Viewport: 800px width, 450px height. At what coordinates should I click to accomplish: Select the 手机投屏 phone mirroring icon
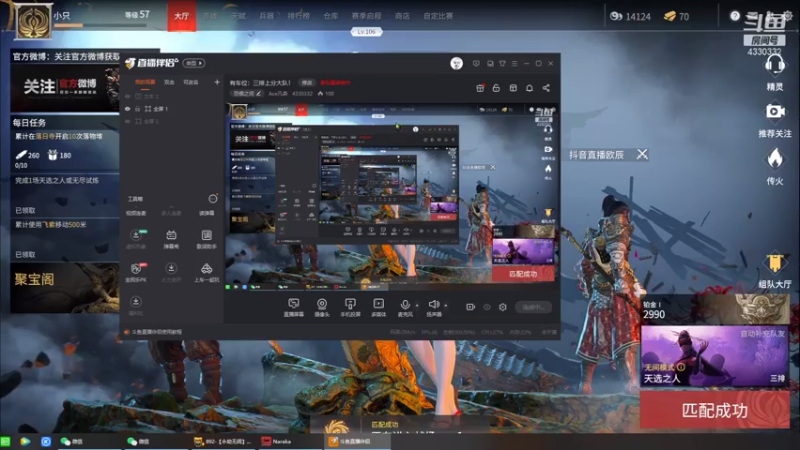pyautogui.click(x=350, y=305)
